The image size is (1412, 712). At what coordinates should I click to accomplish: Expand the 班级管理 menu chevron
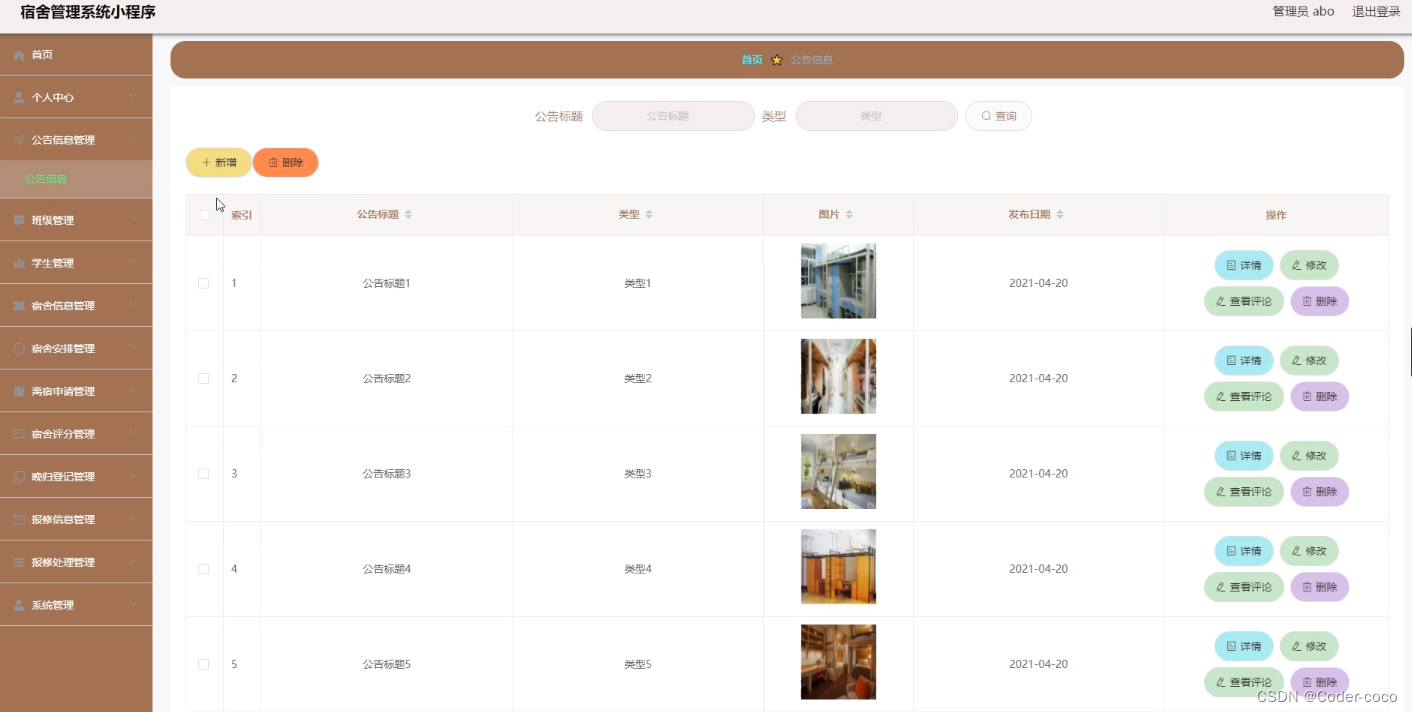[x=133, y=220]
